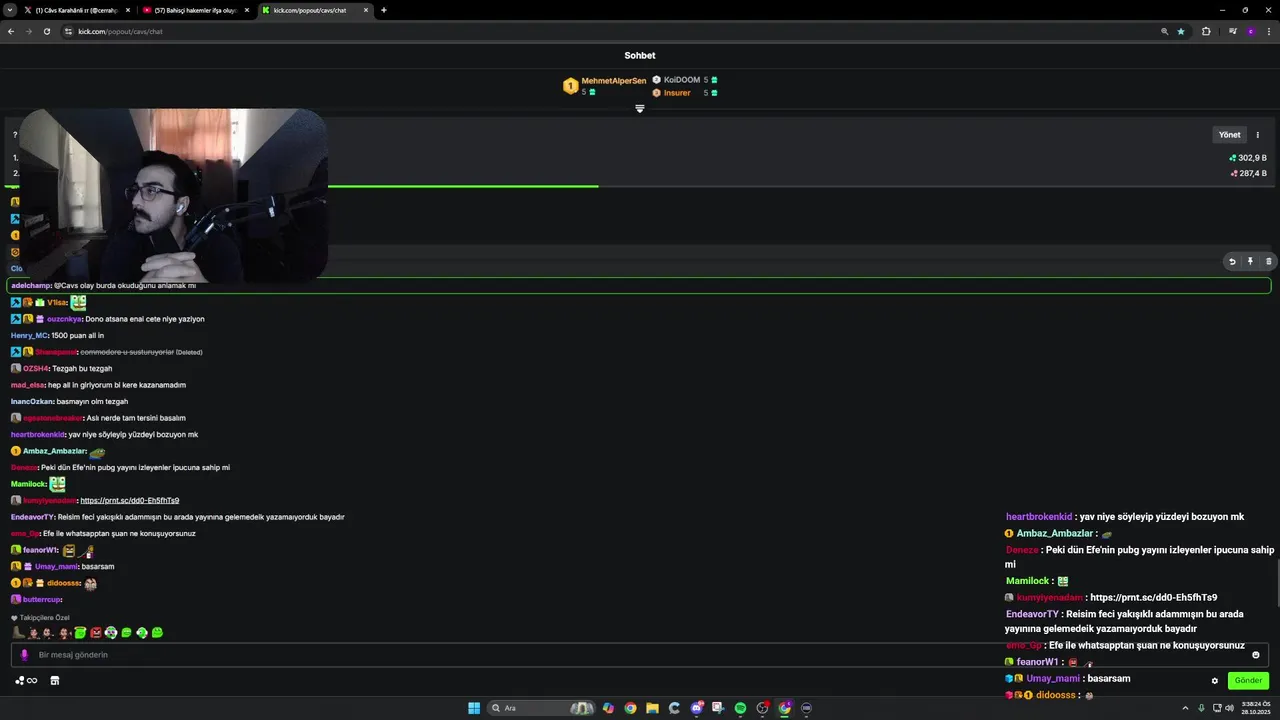Viewport: 1280px width, 720px height.
Task: Open the tab search dropdown arrow
Action: (9, 10)
